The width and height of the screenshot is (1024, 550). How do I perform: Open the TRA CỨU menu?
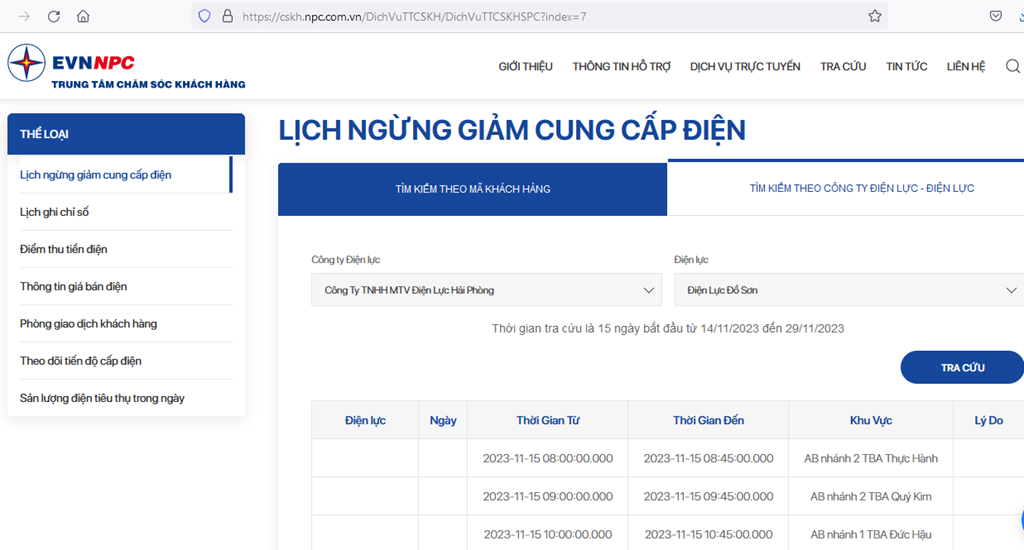pos(842,66)
